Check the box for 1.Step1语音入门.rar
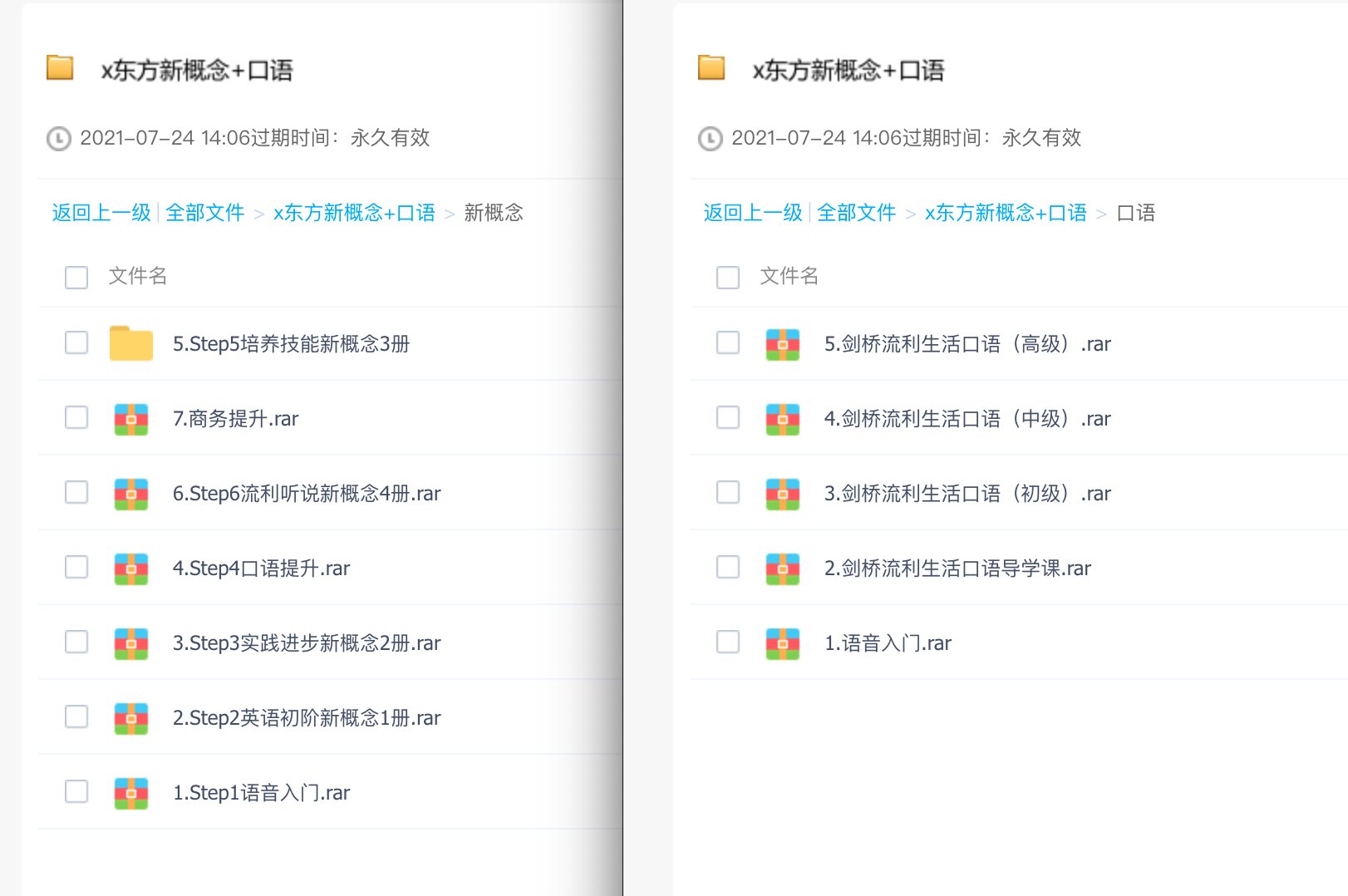Screen dimensions: 1348x896 [x=76, y=791]
